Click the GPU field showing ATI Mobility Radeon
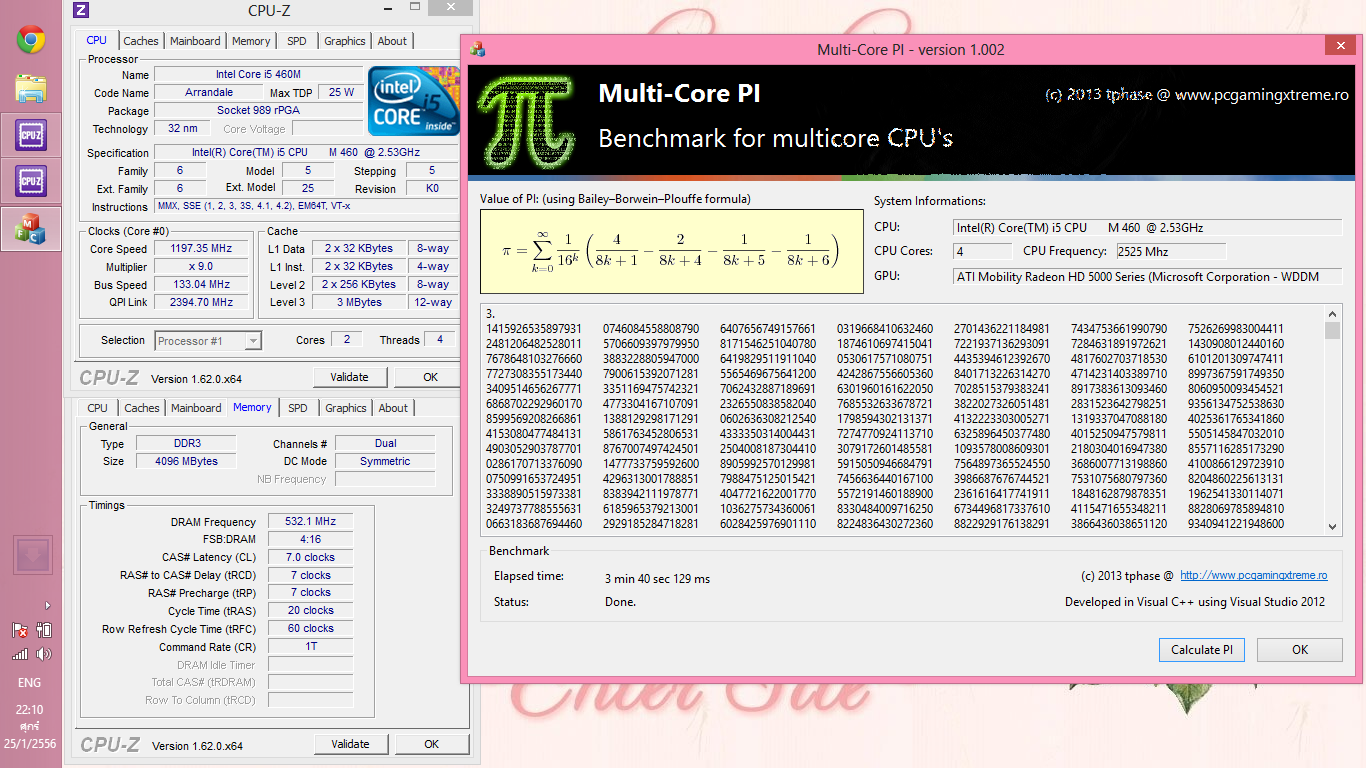The height and width of the screenshot is (768, 1366). click(x=1146, y=276)
